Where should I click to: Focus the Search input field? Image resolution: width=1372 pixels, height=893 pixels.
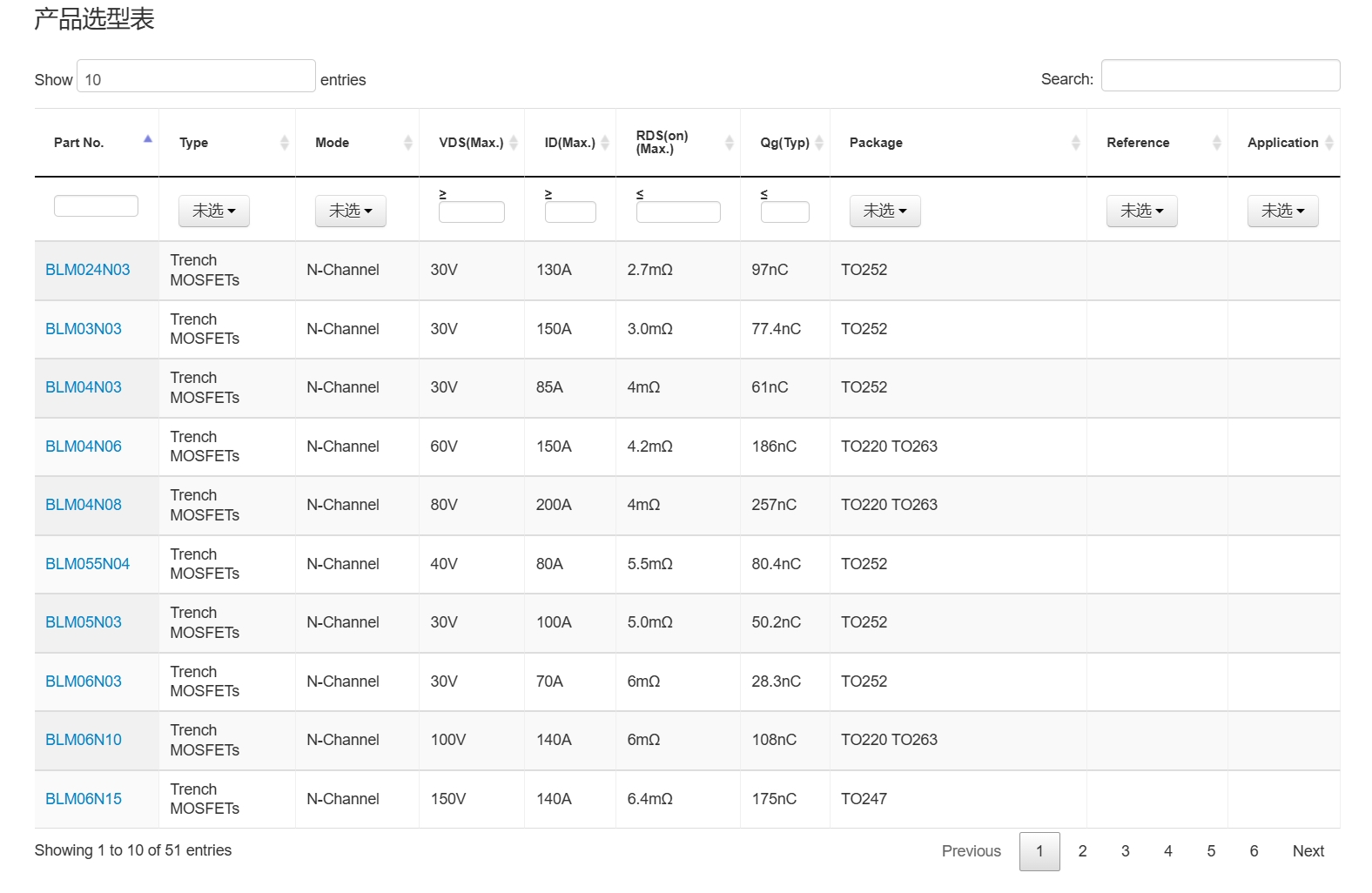pyautogui.click(x=1220, y=76)
